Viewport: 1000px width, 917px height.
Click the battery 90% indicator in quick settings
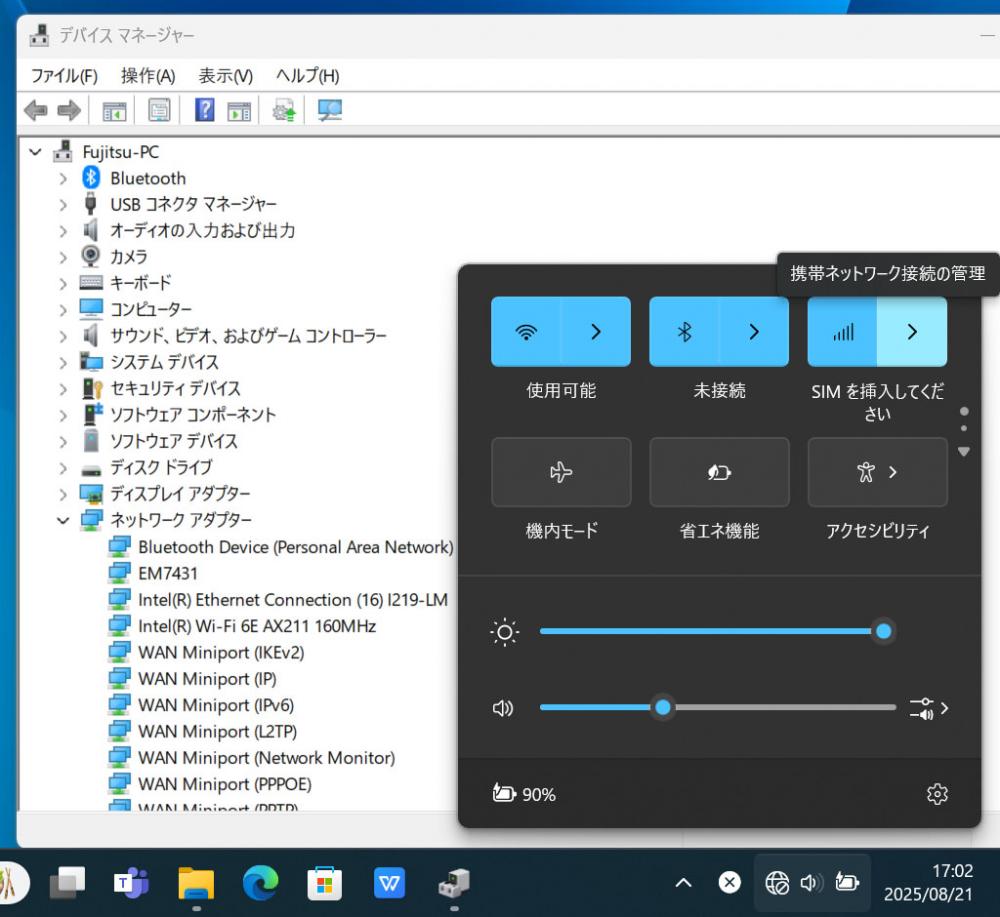click(524, 794)
